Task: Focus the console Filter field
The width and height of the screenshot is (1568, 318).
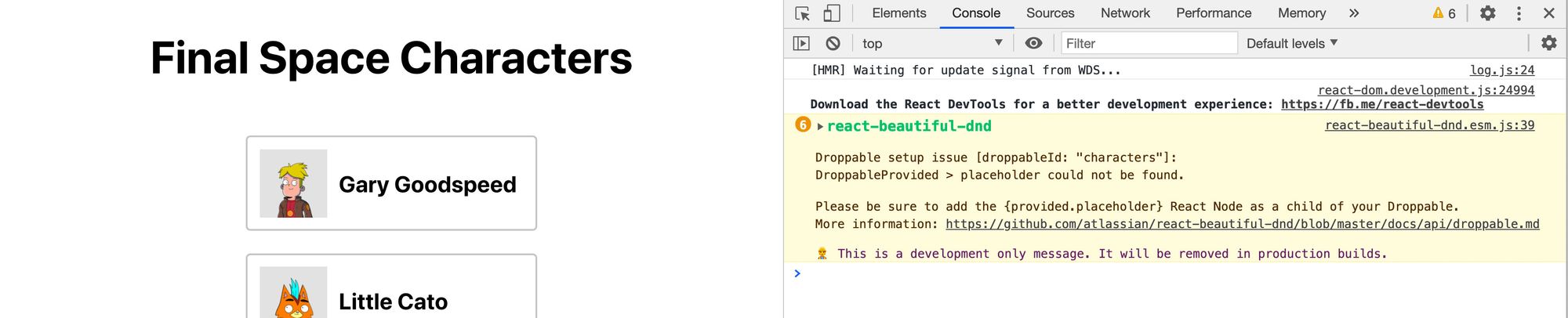Action: point(1149,43)
